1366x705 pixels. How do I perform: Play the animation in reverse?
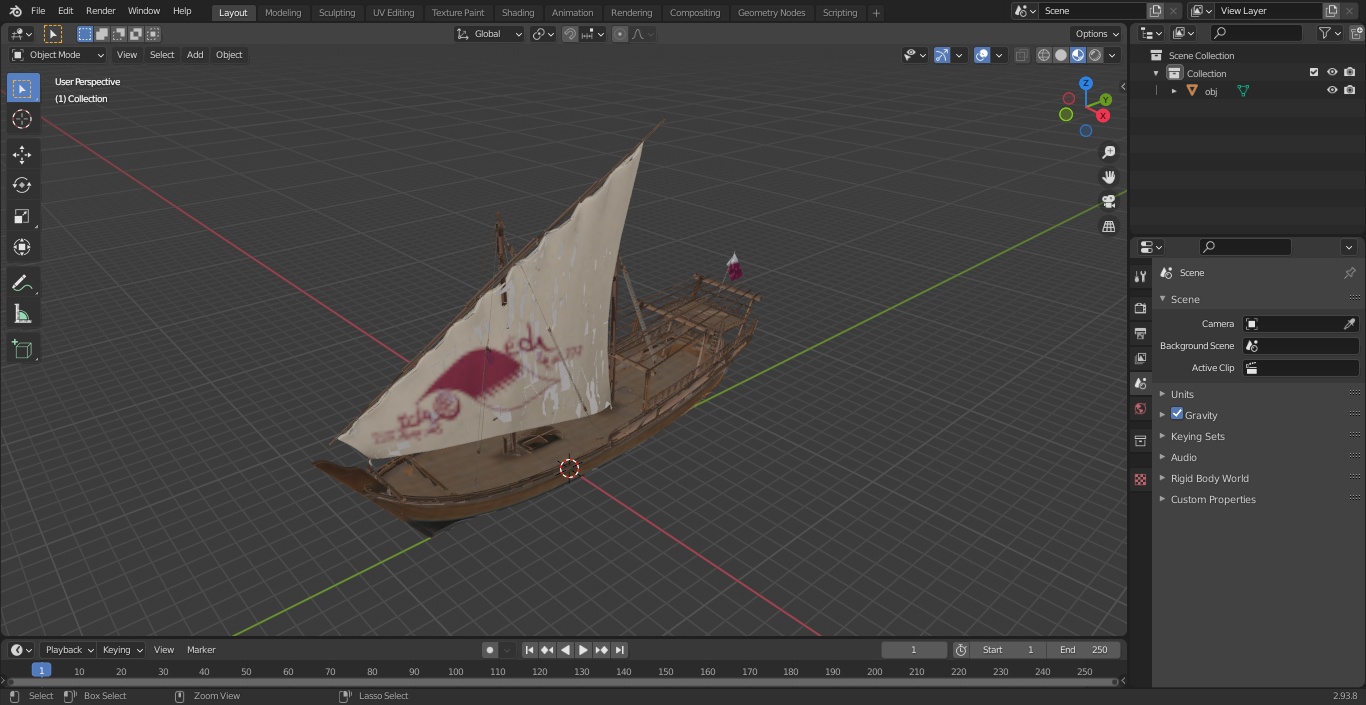[565, 650]
